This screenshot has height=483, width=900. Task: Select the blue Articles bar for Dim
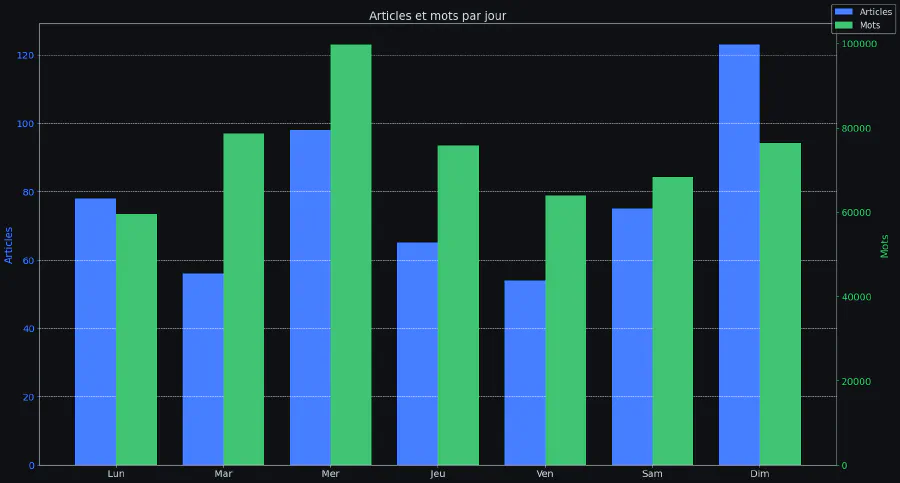tap(739, 255)
